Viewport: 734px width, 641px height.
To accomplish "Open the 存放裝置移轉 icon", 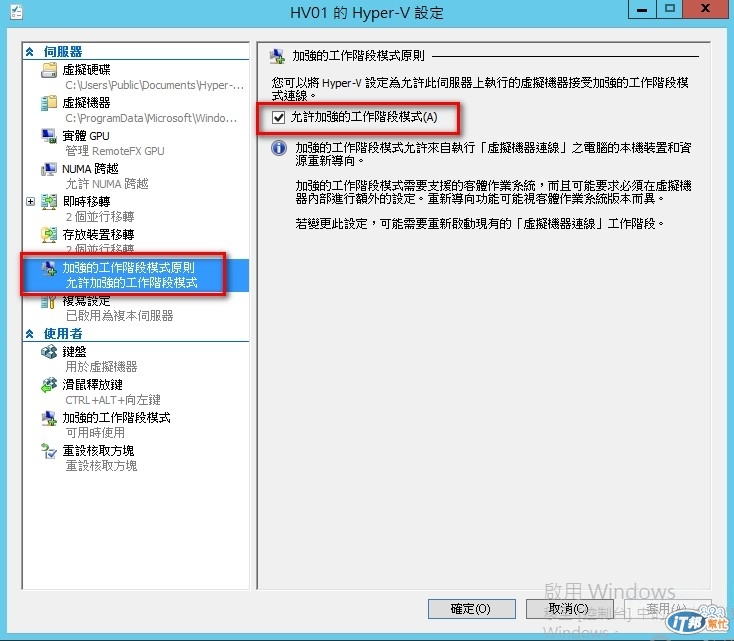I will [x=49, y=235].
